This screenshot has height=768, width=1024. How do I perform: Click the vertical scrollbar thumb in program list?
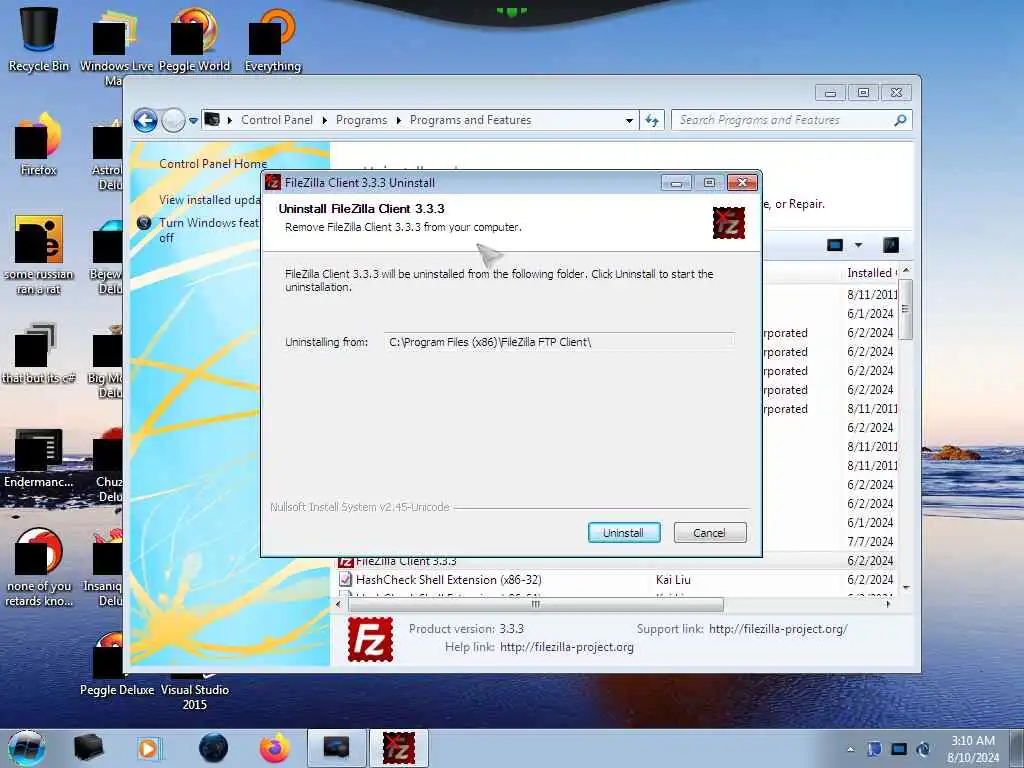click(x=905, y=309)
